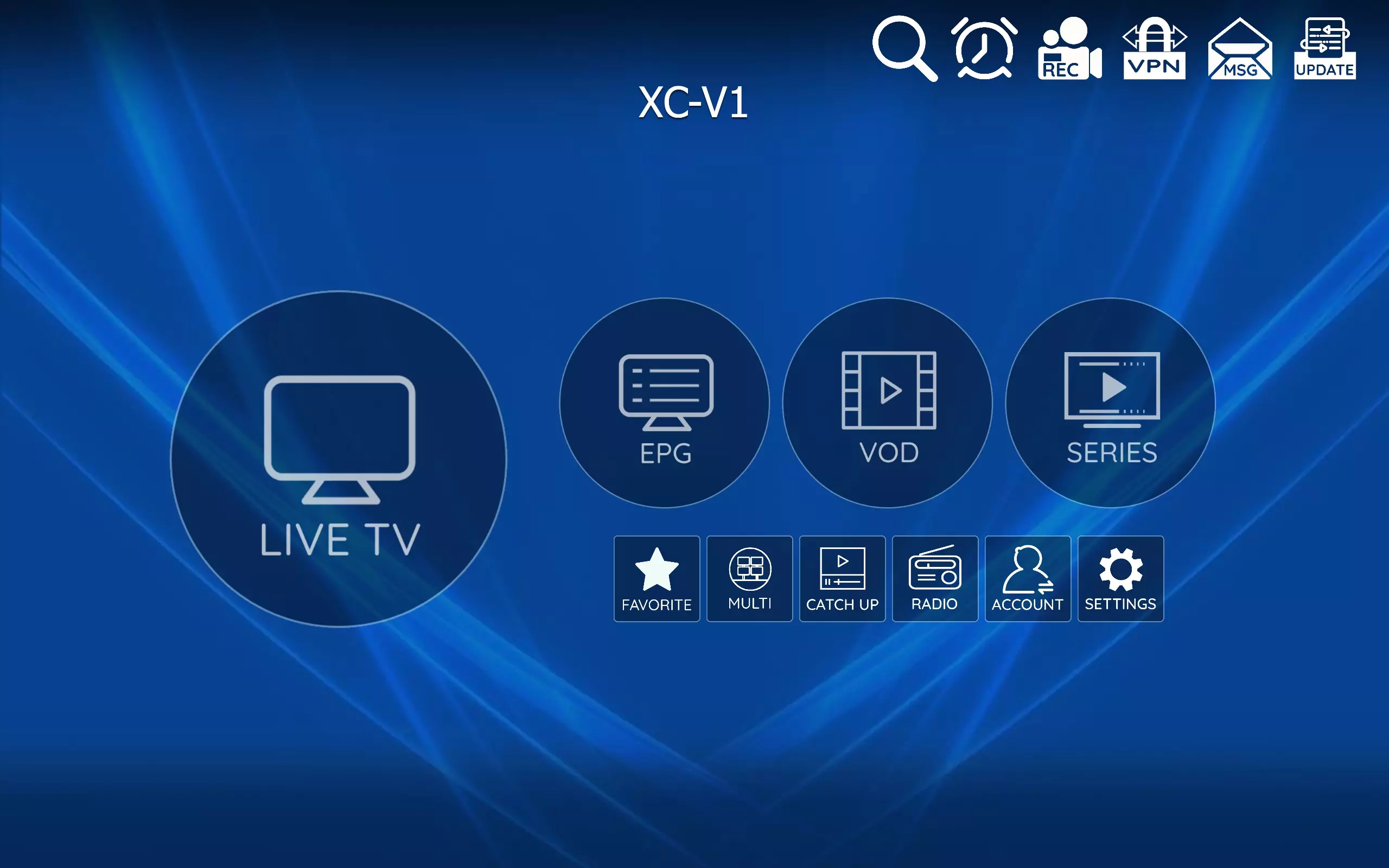This screenshot has height=868, width=1389.
Task: Click the XC-V1 profile name
Action: click(x=694, y=100)
